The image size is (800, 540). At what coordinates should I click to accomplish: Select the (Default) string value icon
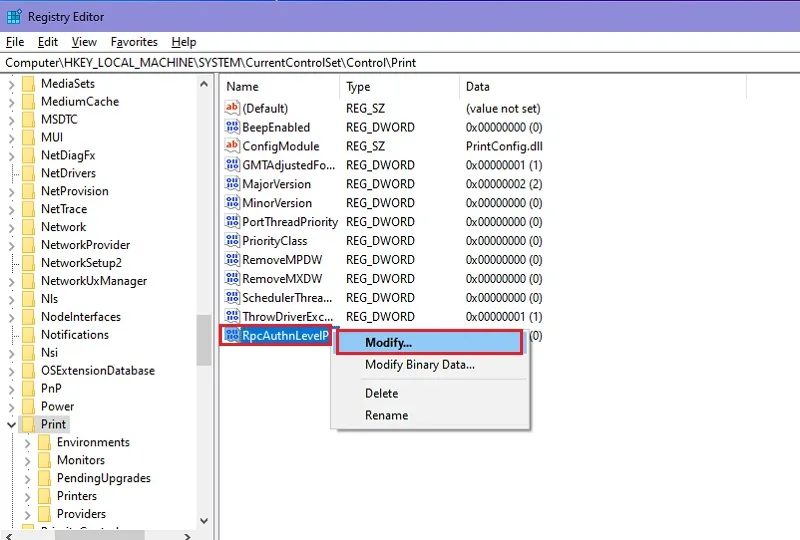click(x=232, y=108)
